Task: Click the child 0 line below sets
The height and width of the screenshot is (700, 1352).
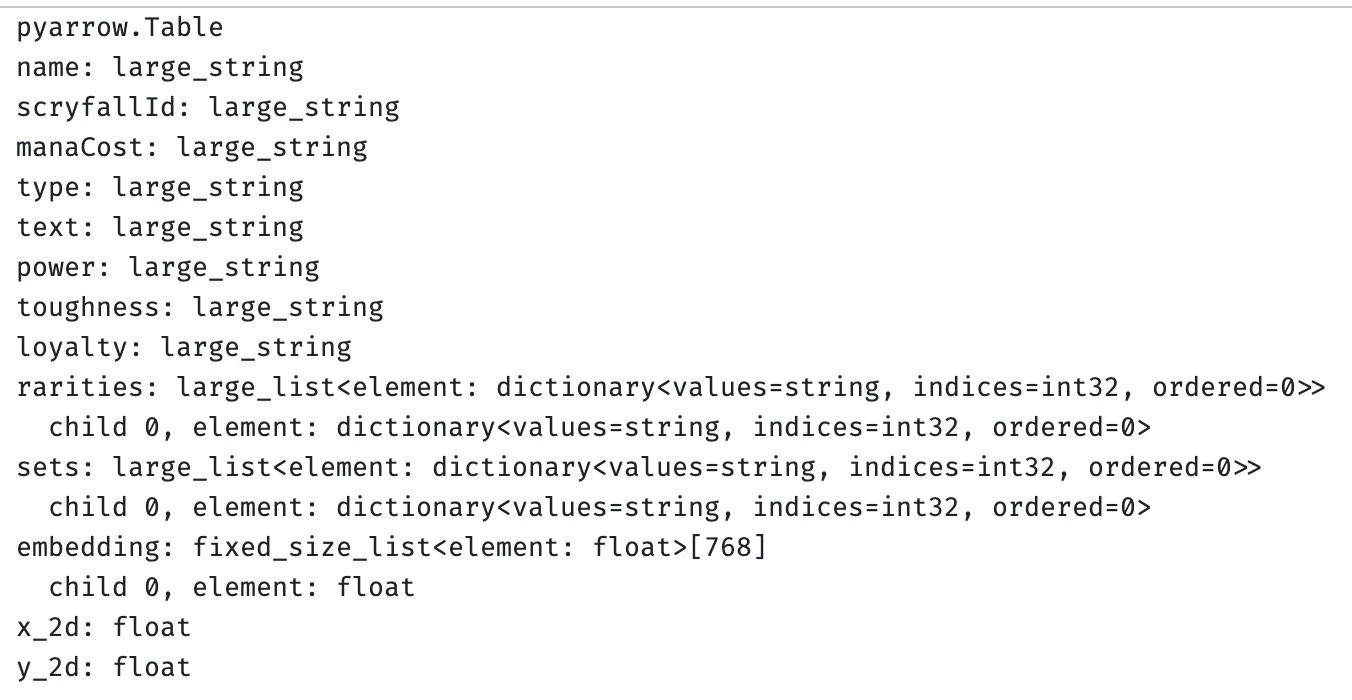Action: pos(600,507)
